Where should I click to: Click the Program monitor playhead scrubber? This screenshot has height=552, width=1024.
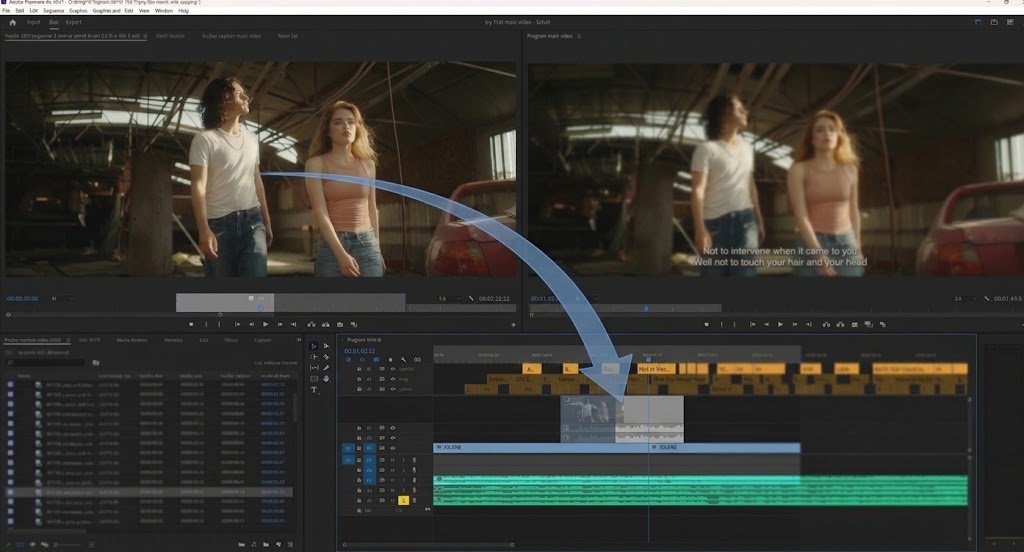[x=646, y=308]
